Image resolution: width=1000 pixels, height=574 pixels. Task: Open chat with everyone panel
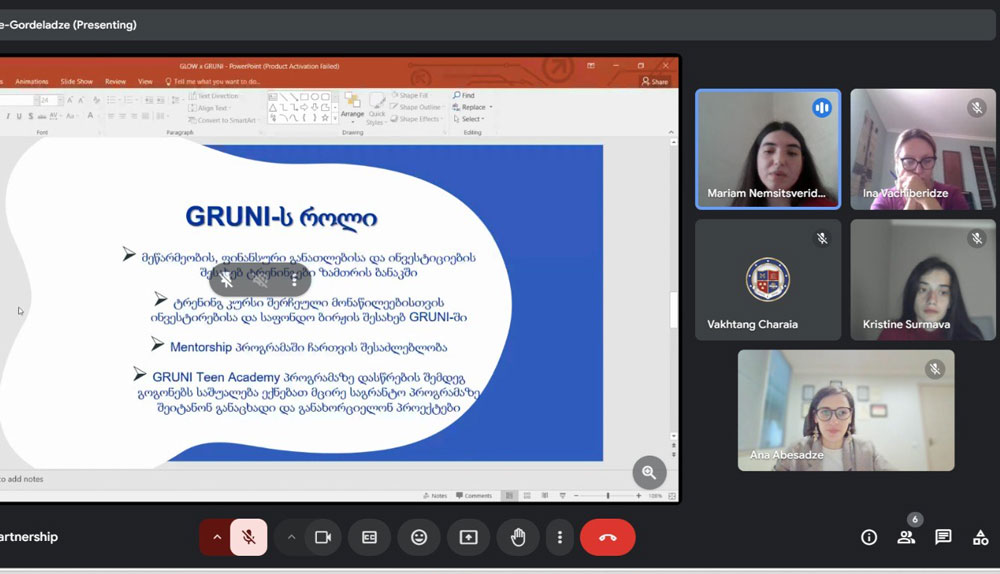[x=943, y=537]
